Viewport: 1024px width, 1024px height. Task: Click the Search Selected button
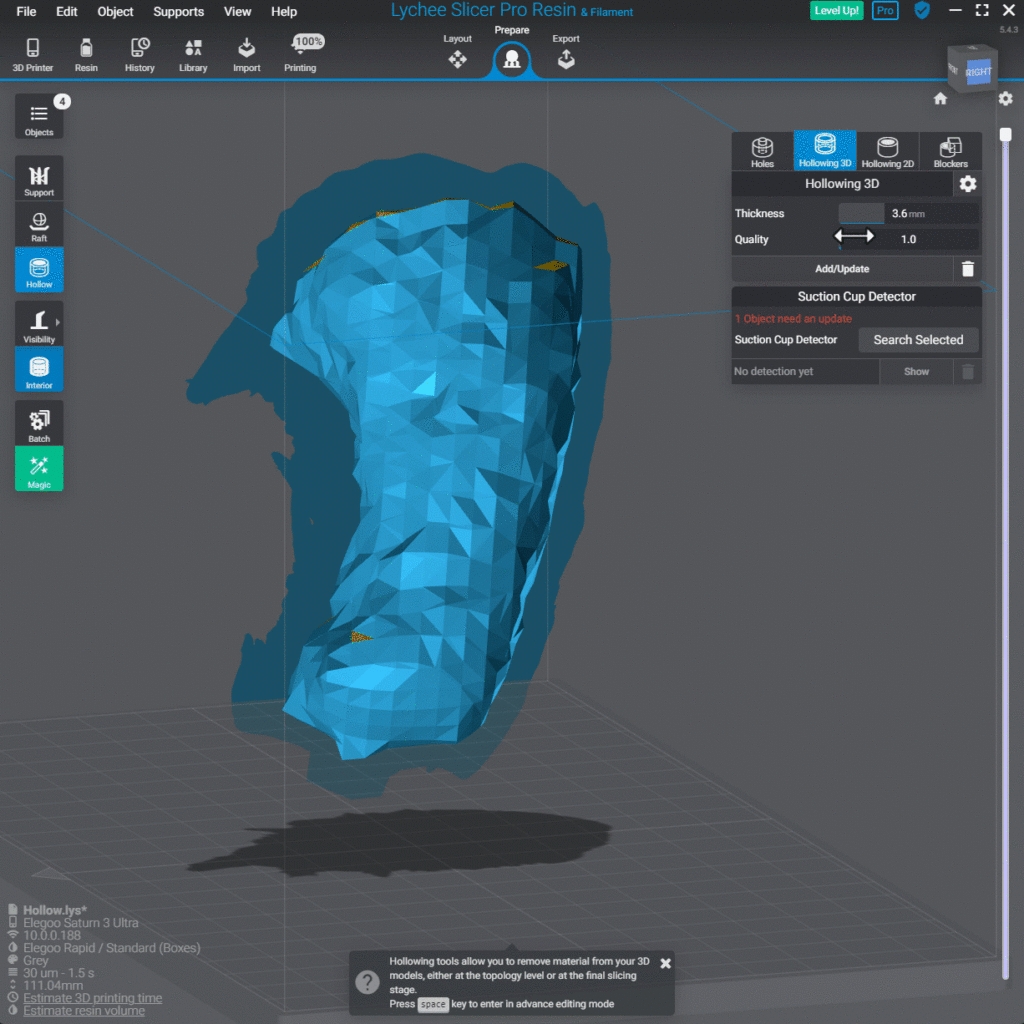point(918,340)
